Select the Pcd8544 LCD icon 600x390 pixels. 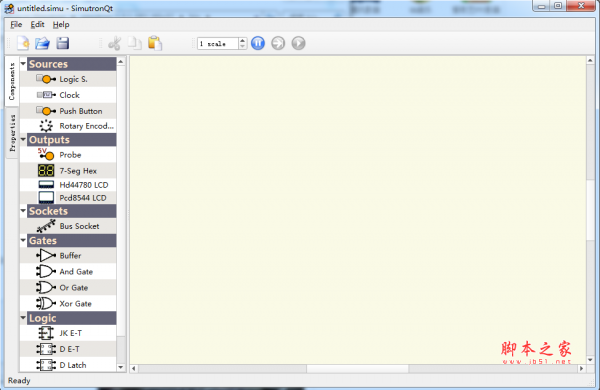tap(46, 198)
